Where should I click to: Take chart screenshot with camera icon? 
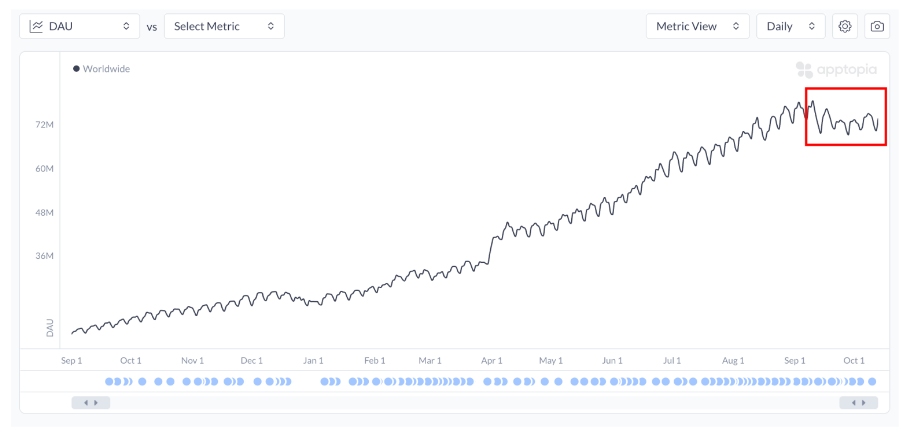click(877, 26)
